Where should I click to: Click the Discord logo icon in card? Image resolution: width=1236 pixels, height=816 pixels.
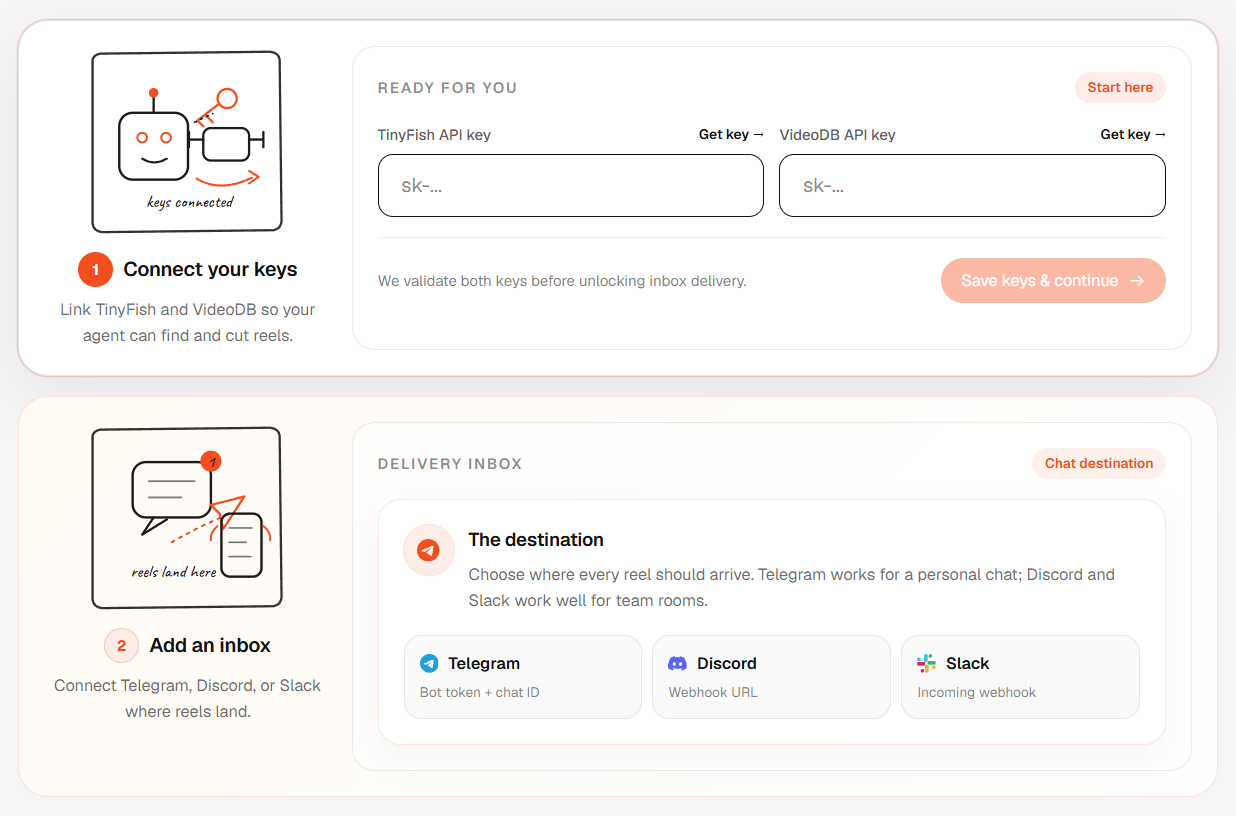click(678, 663)
